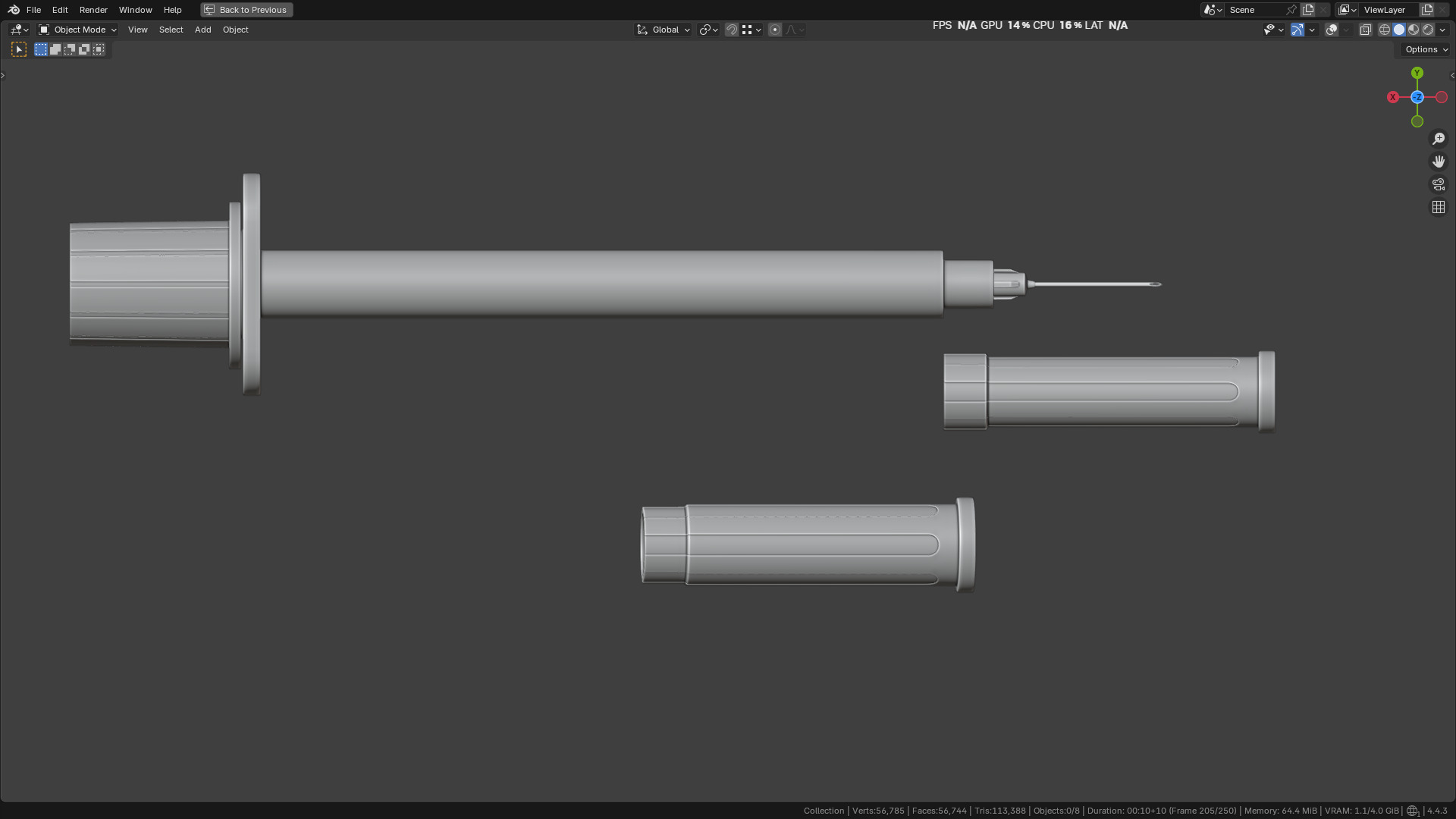Click the negative Y green dot on gizmo

pos(1417,121)
